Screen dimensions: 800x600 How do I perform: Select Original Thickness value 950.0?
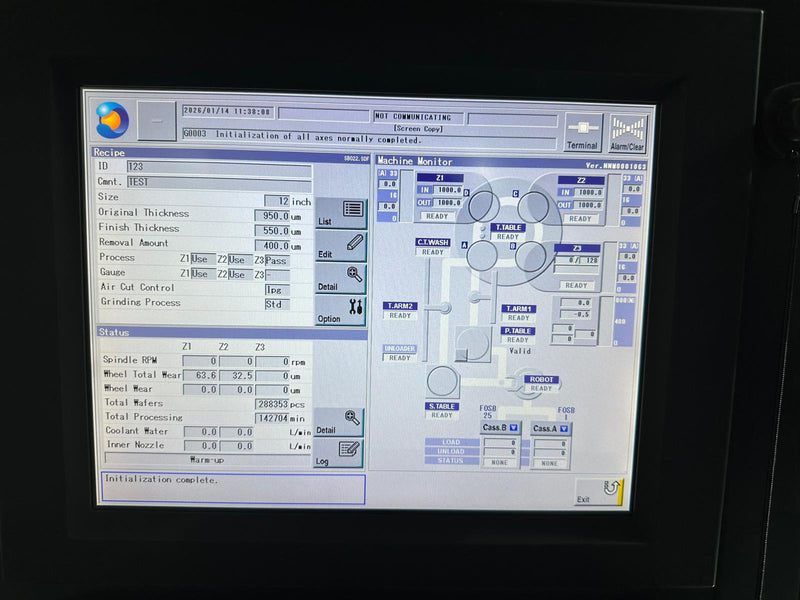click(272, 216)
